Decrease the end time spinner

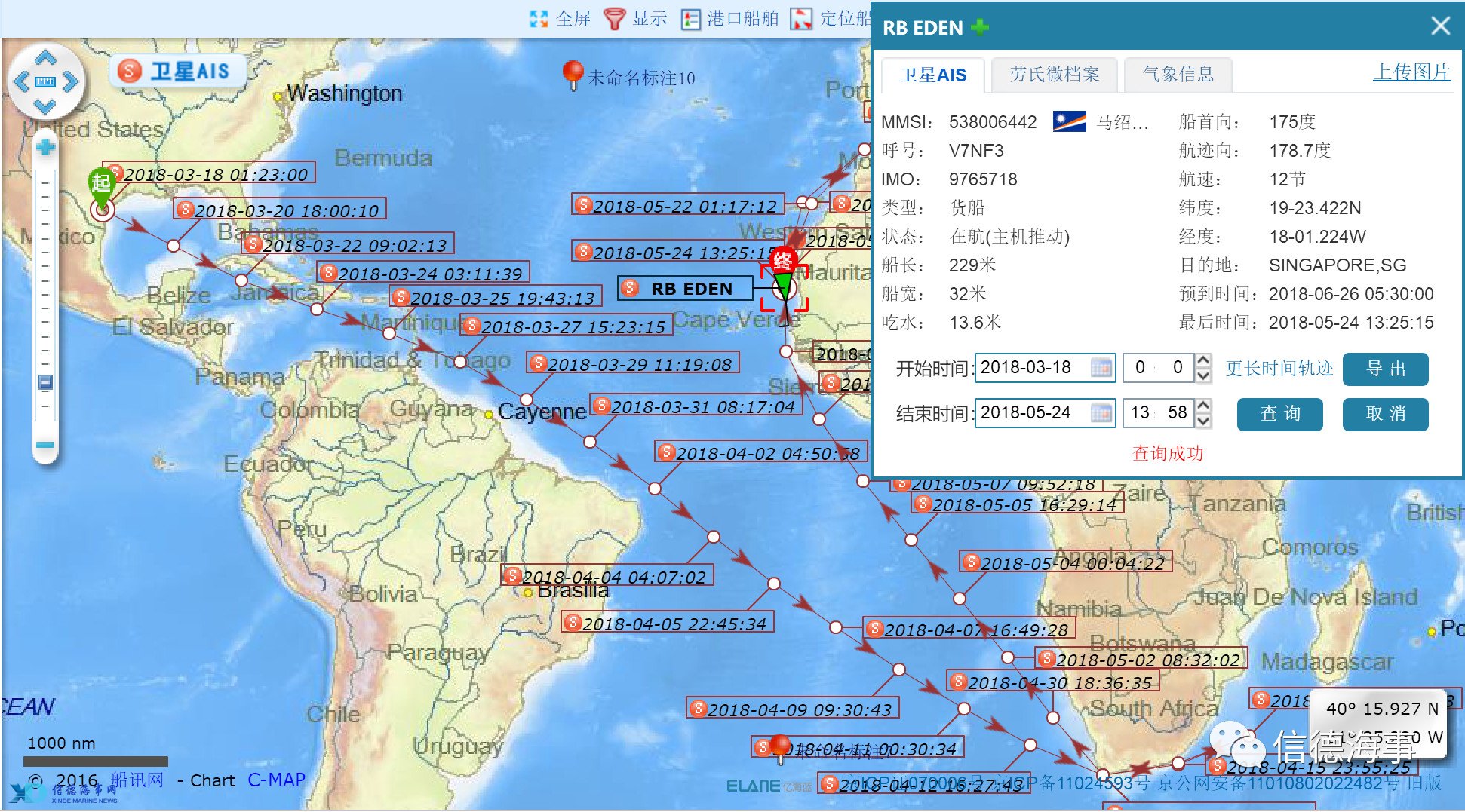[x=1203, y=421]
